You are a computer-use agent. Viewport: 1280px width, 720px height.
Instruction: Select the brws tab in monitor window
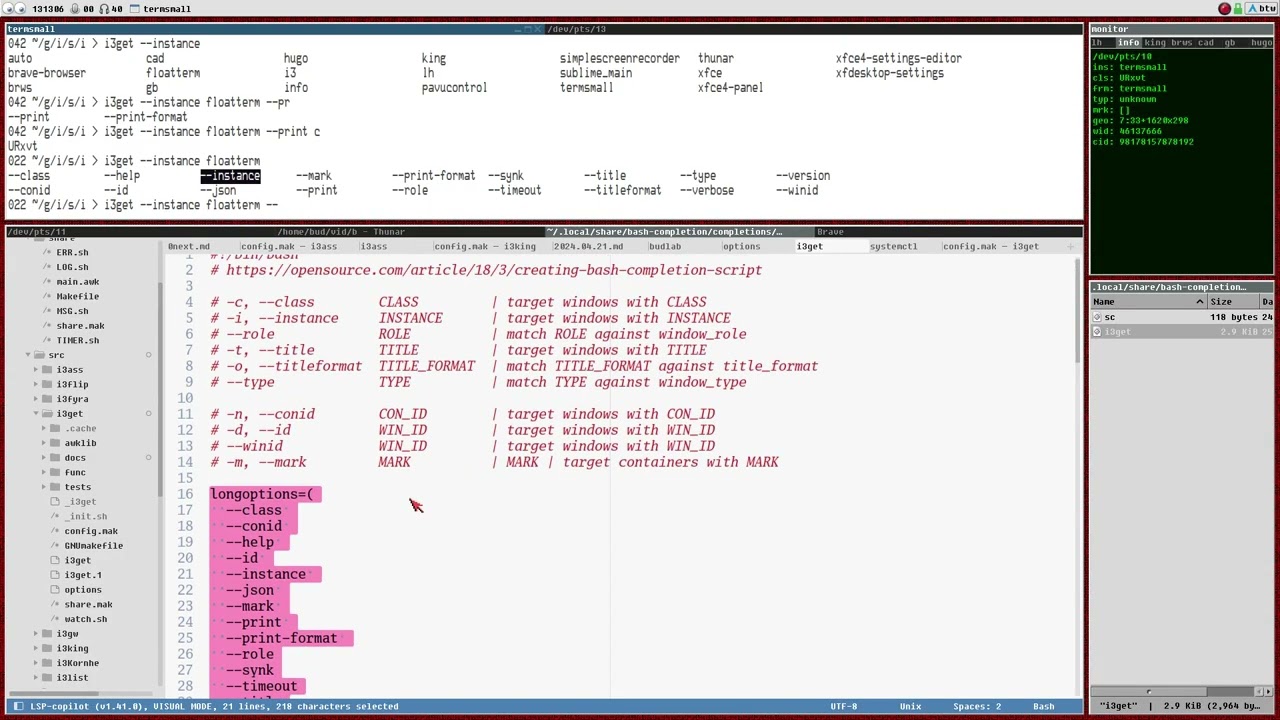(1181, 43)
